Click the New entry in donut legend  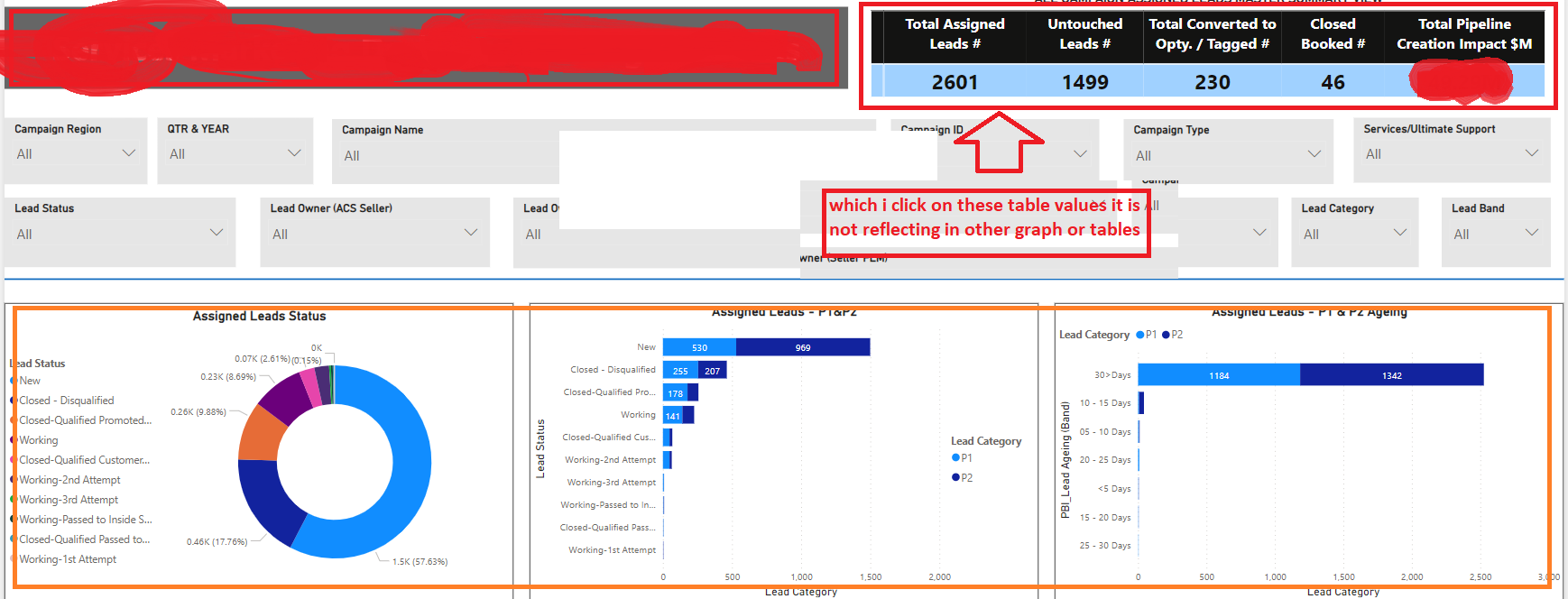(30, 381)
